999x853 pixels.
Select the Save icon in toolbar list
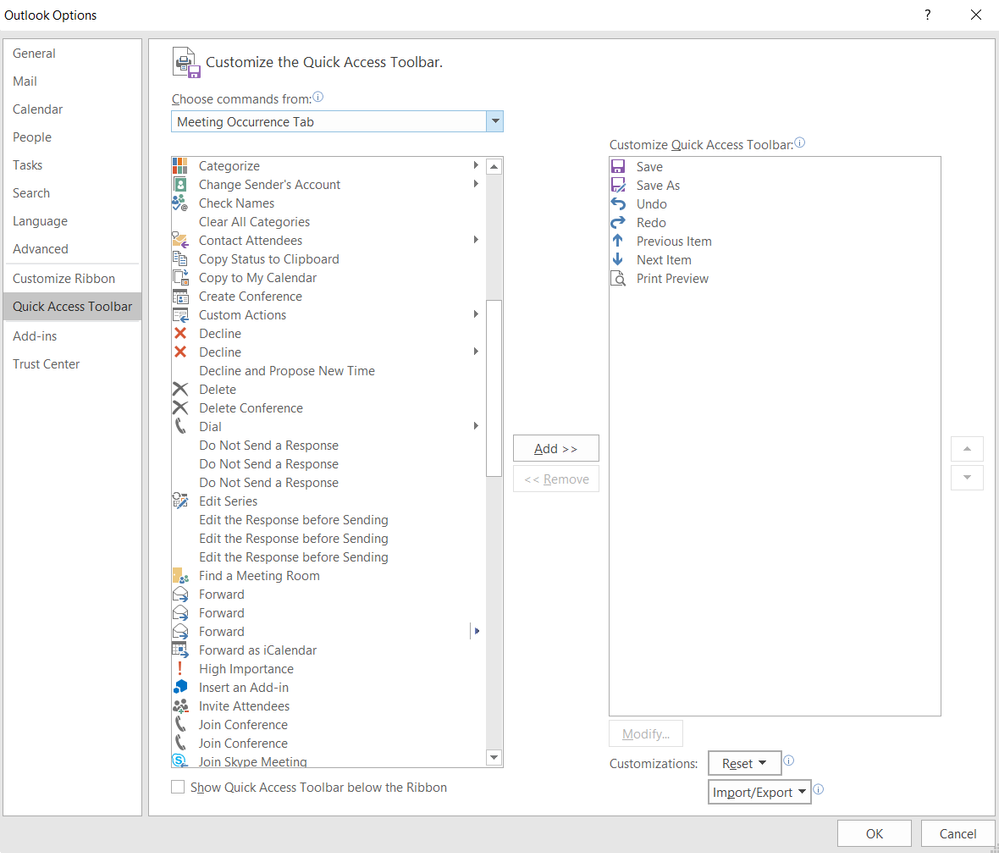coord(618,166)
